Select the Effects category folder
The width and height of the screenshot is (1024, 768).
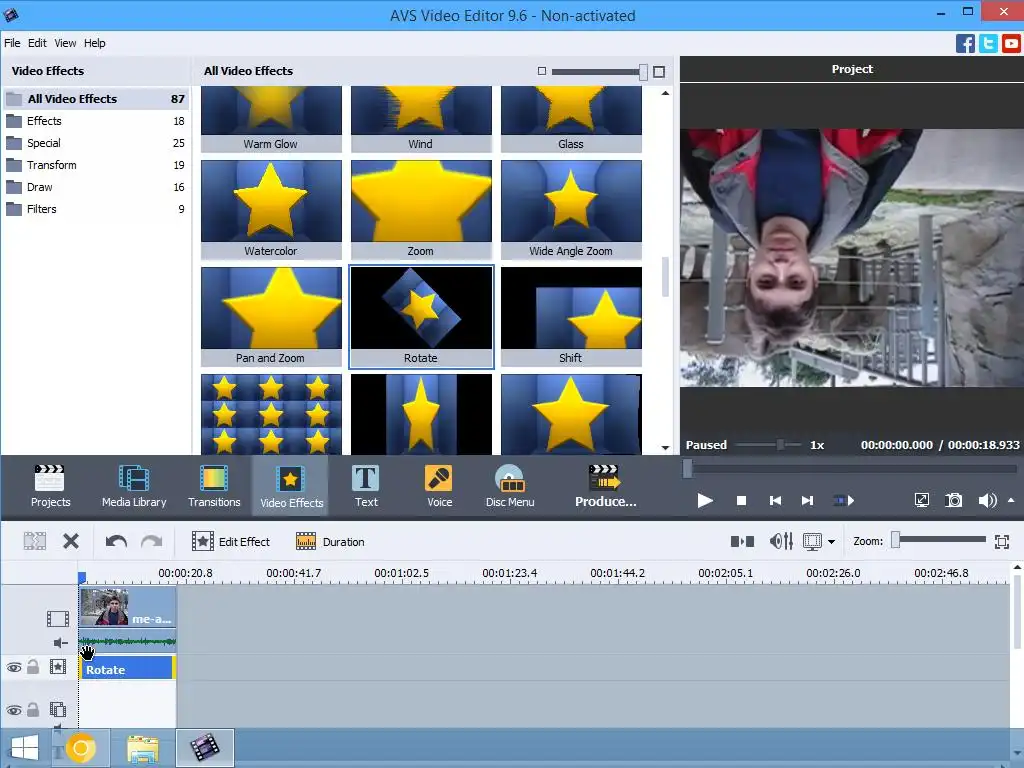point(95,121)
